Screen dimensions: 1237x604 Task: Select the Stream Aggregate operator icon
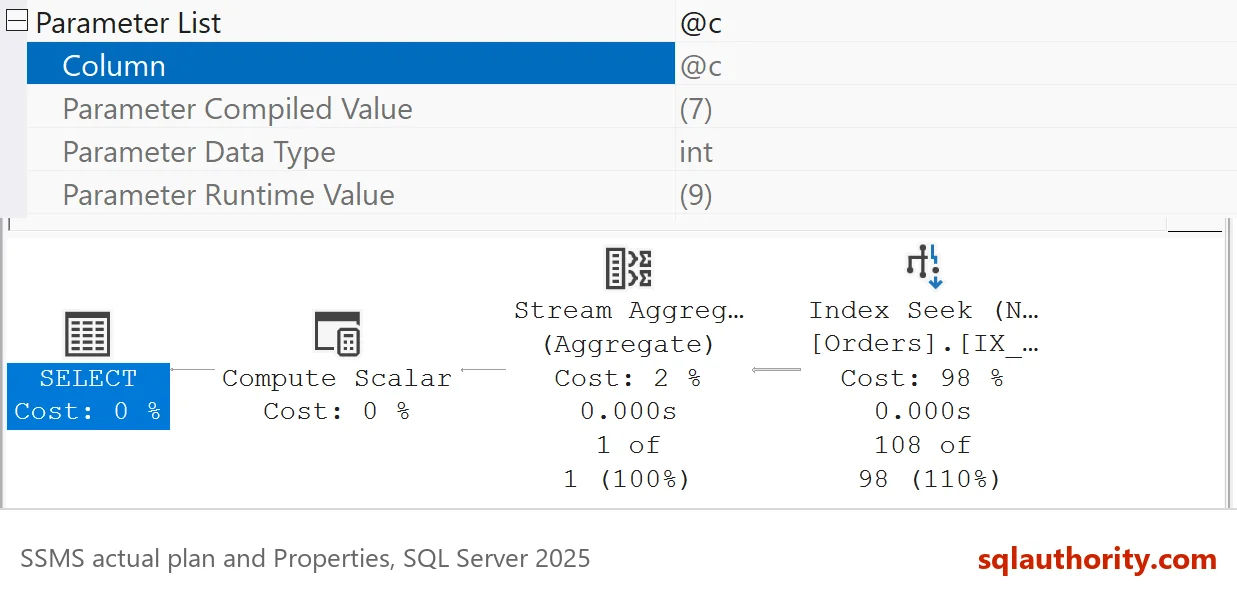pos(629,268)
